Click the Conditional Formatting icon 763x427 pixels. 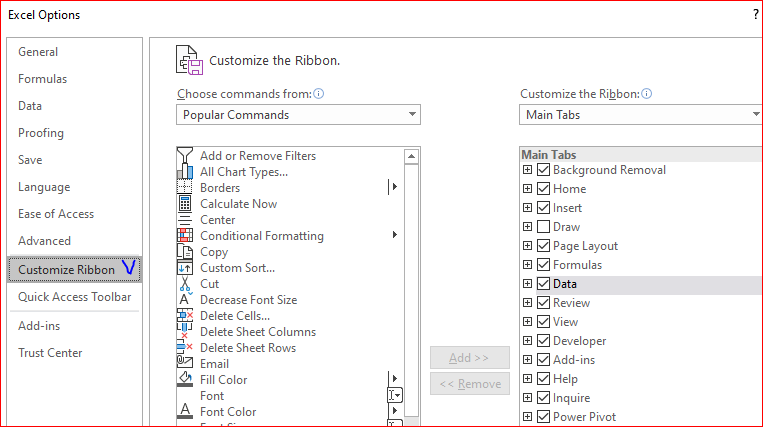click(184, 236)
